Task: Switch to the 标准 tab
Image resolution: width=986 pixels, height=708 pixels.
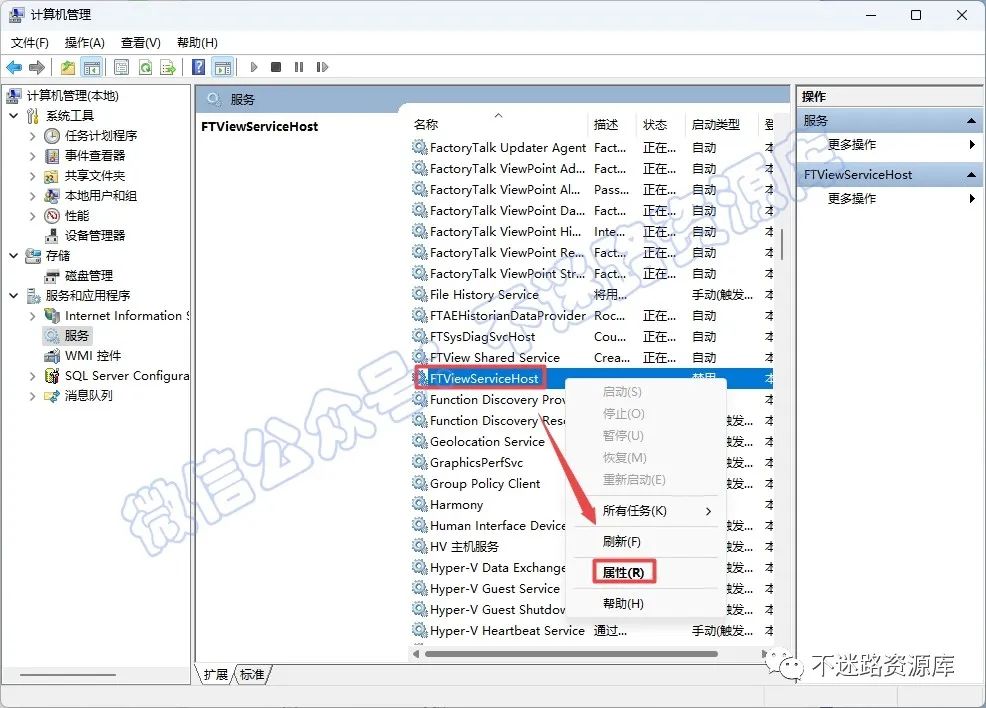Action: tap(252, 675)
